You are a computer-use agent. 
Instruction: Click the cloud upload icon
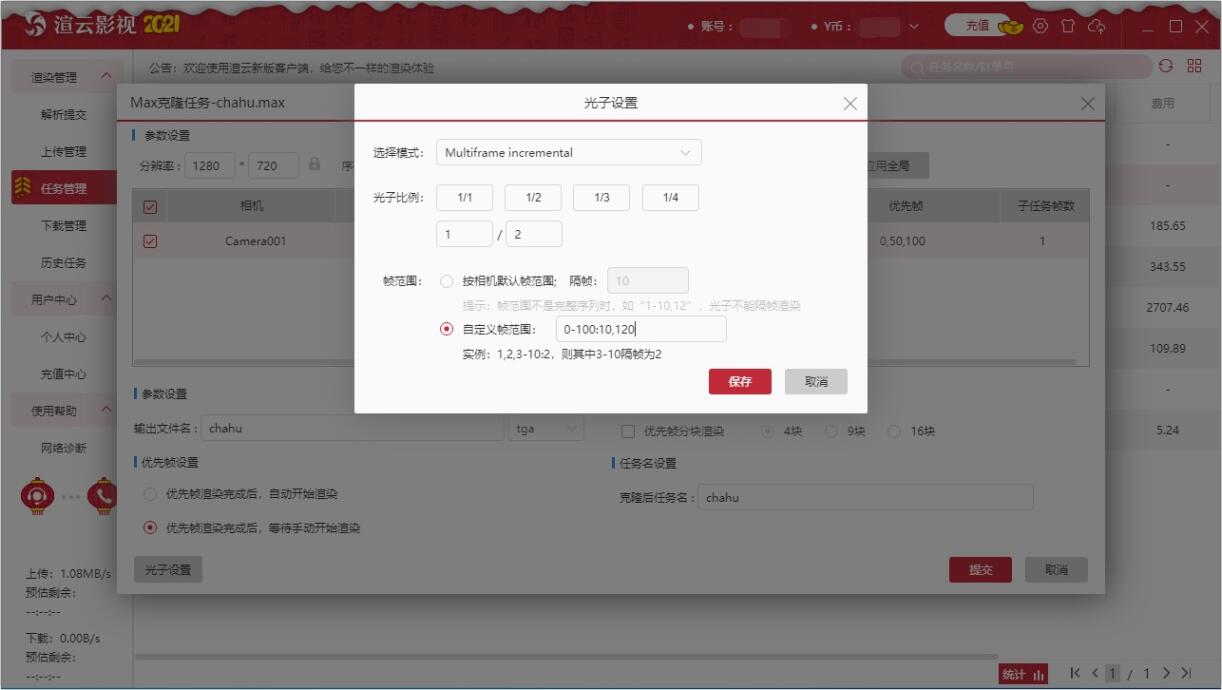[1097, 27]
